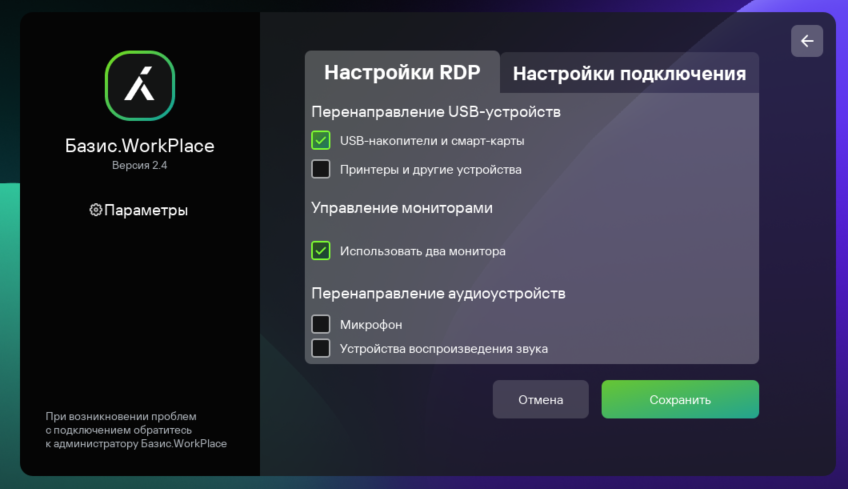Uncheck Использовать два монитора
The image size is (848, 489).
[x=321, y=250]
